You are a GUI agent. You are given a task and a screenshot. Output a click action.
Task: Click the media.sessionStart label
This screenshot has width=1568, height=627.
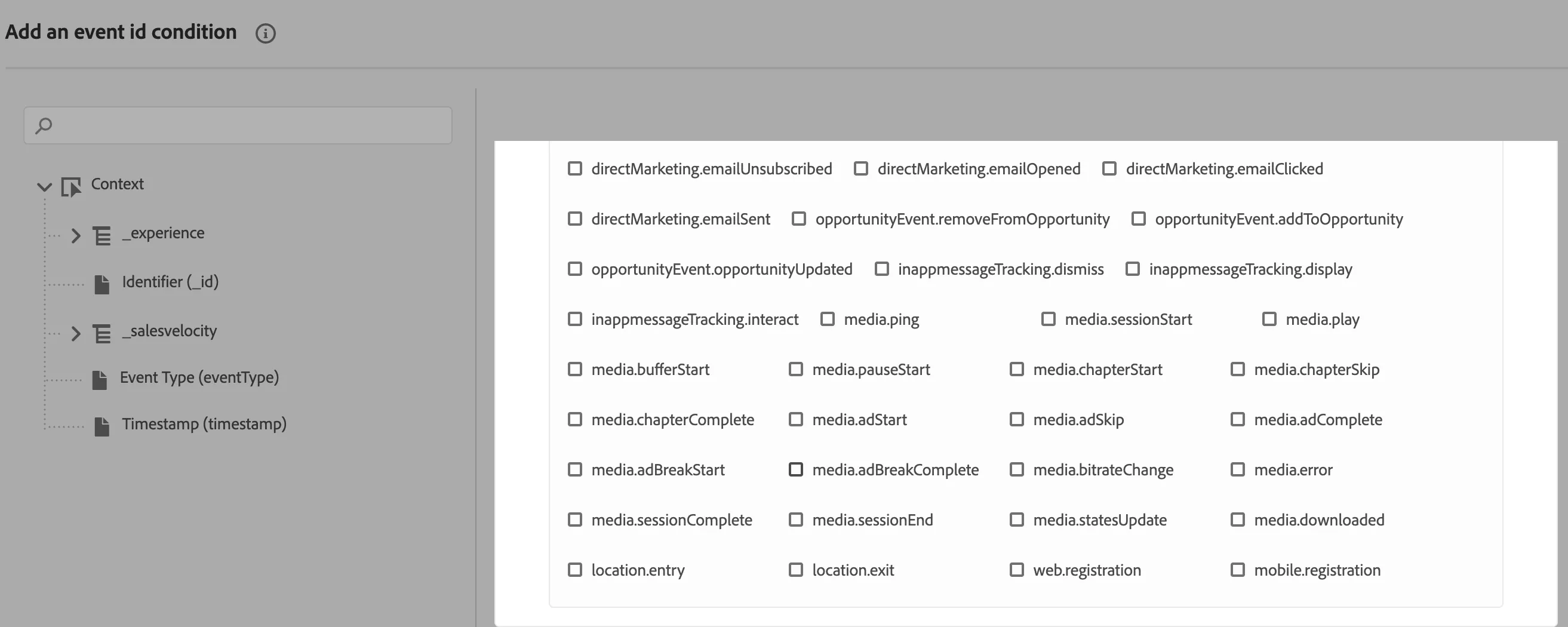tap(1129, 319)
